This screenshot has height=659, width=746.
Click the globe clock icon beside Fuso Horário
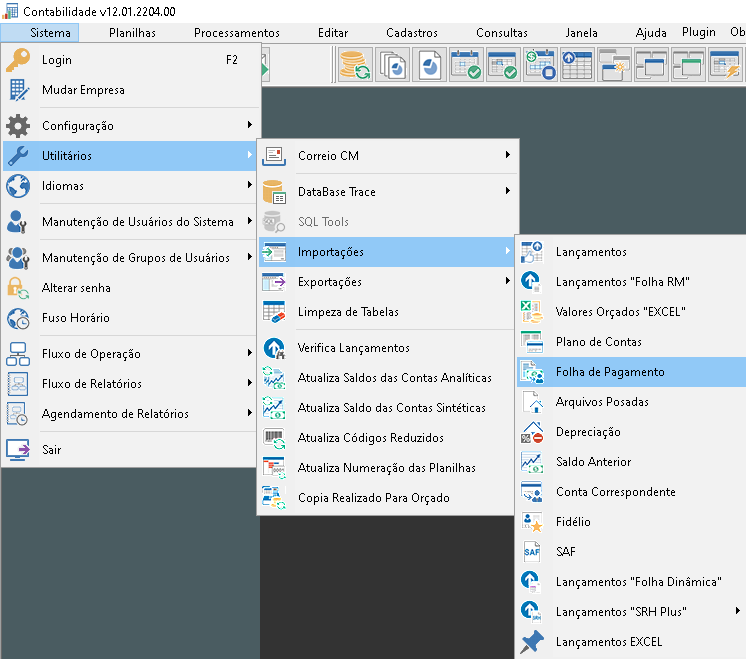tap(18, 318)
